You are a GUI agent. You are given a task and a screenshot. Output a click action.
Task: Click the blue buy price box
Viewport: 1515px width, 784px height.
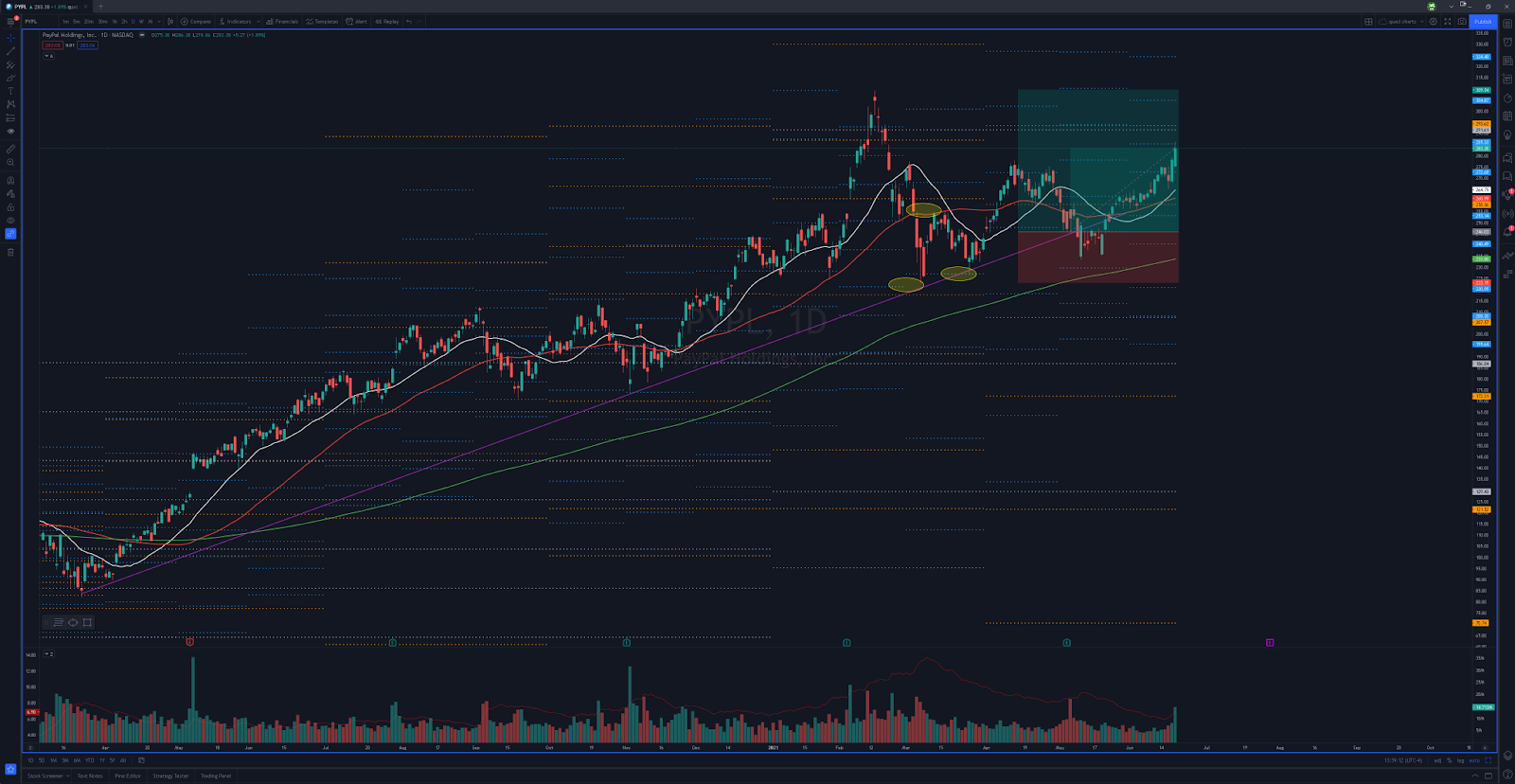click(x=87, y=45)
